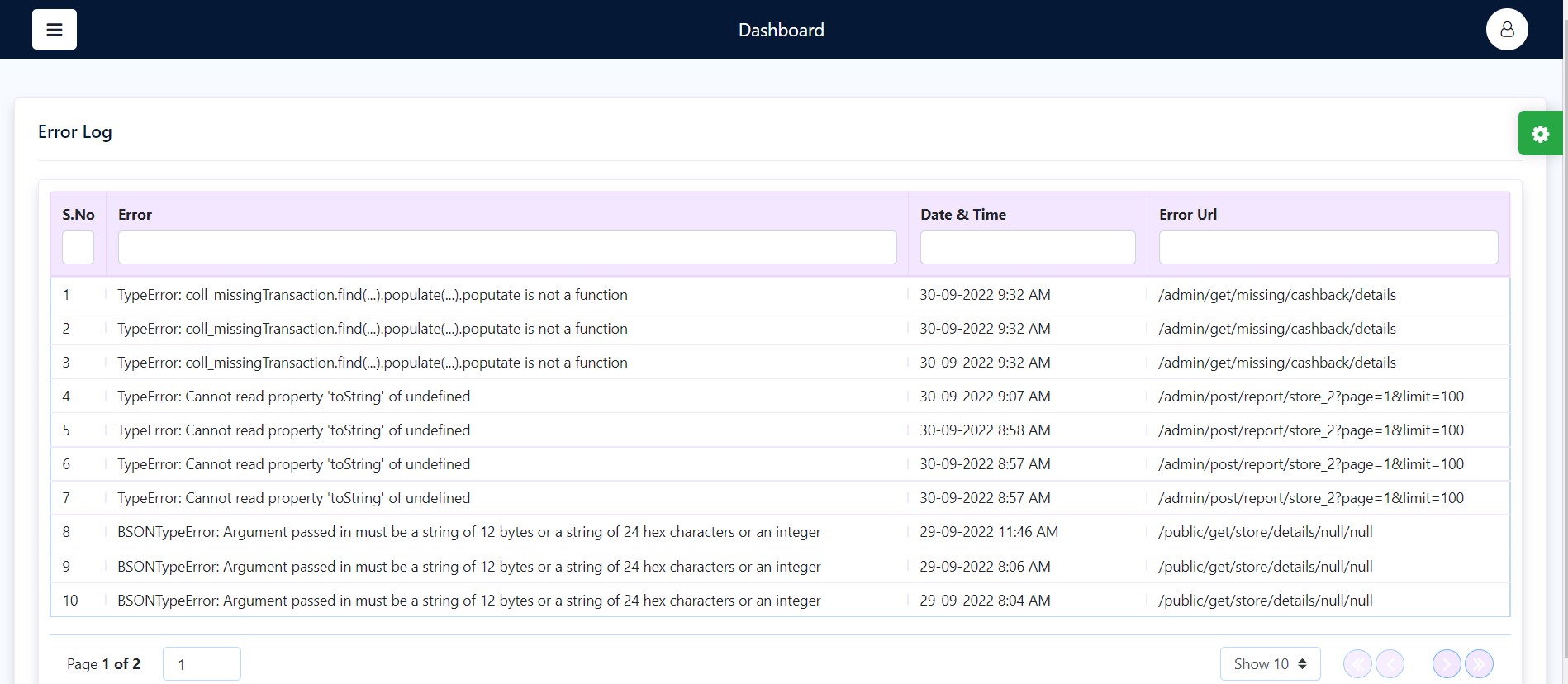The width and height of the screenshot is (1568, 684).
Task: Click the page number input box
Action: coord(202,664)
